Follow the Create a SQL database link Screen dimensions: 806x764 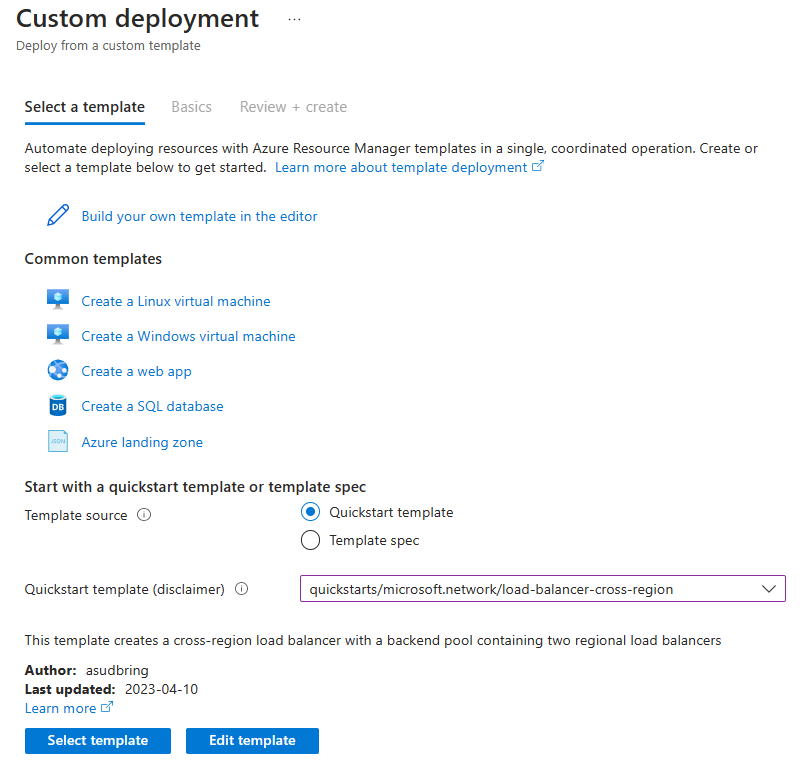152,406
